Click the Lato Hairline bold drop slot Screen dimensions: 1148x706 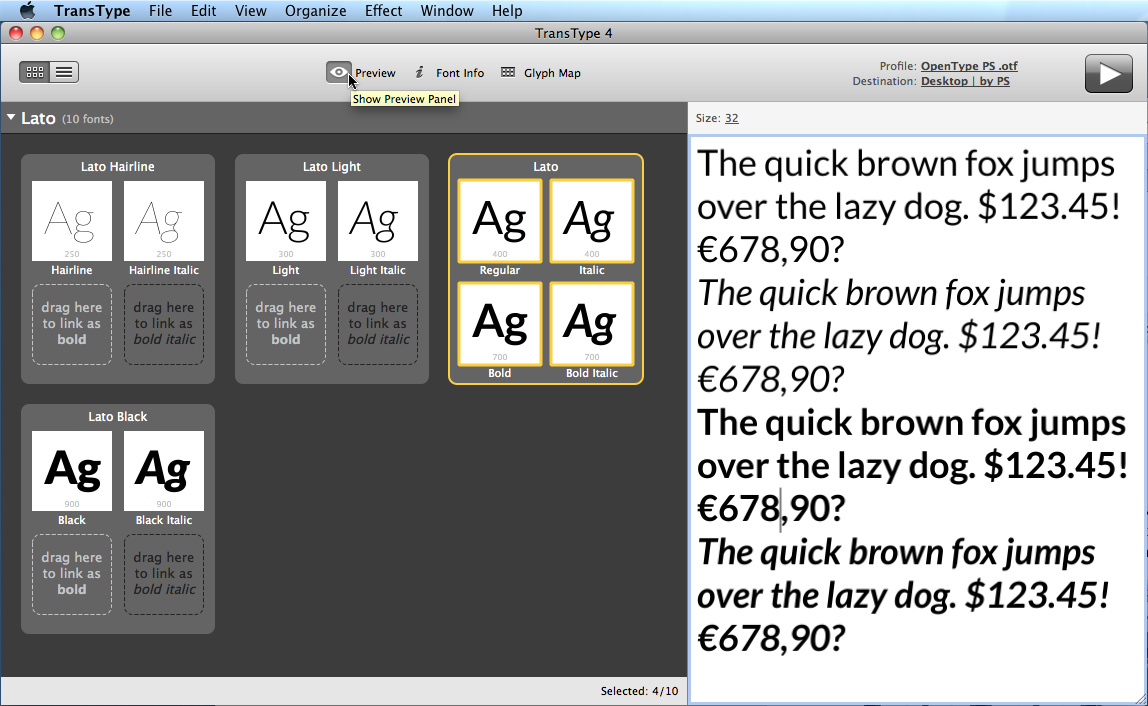[72, 324]
